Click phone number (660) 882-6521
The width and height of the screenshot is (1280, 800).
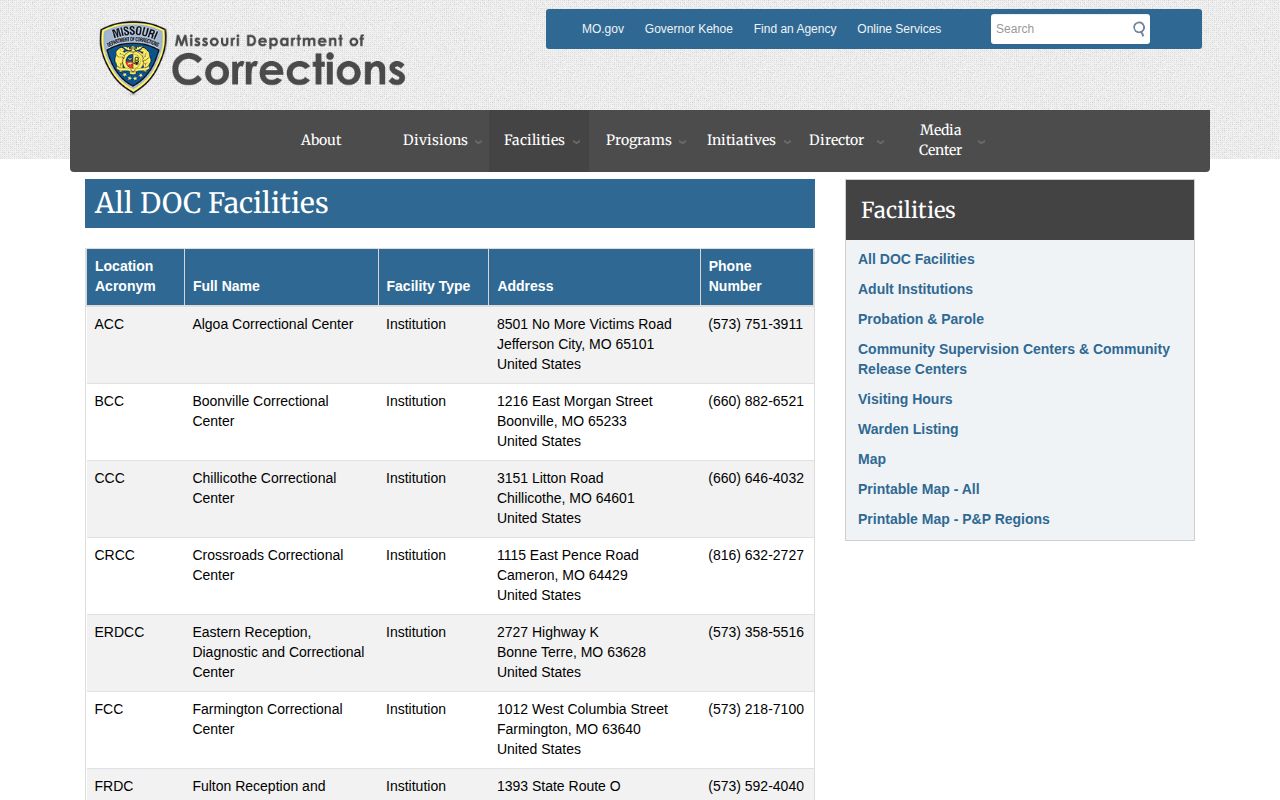click(x=756, y=401)
